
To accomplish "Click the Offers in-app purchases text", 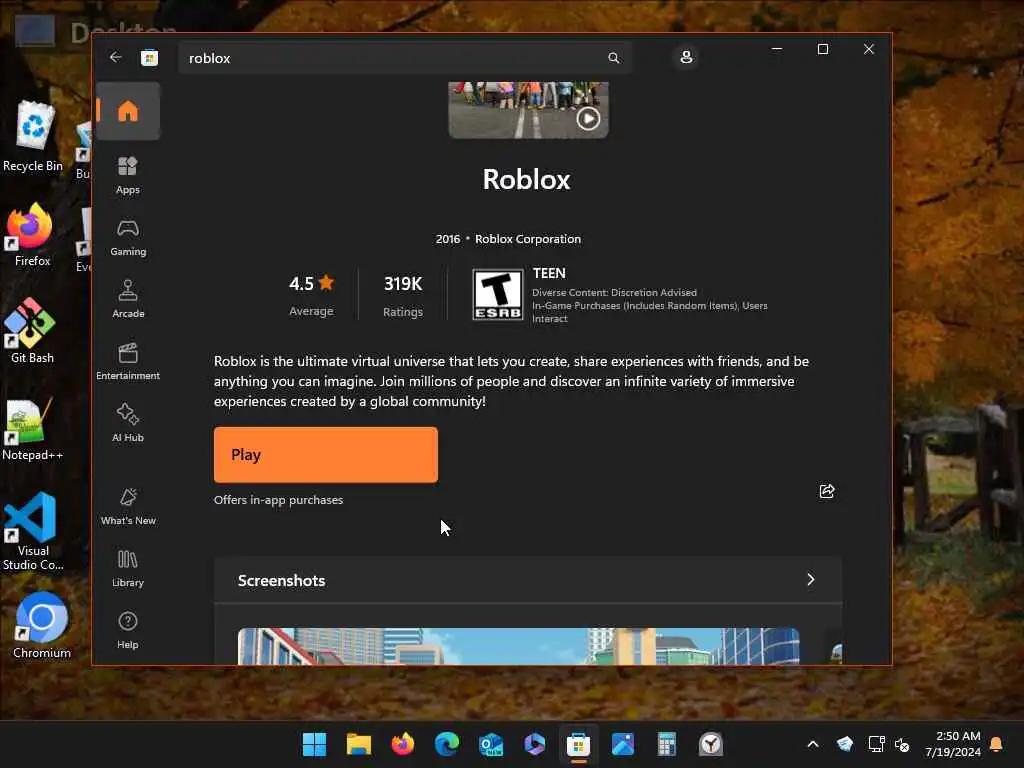I will 278,500.
